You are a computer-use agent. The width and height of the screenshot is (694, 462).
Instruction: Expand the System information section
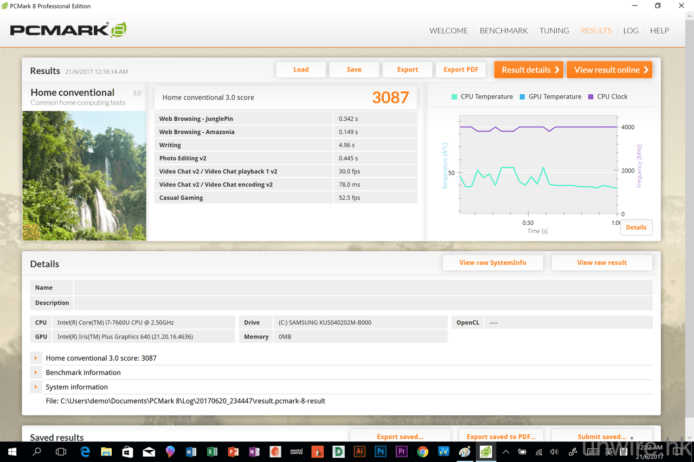(x=36, y=387)
